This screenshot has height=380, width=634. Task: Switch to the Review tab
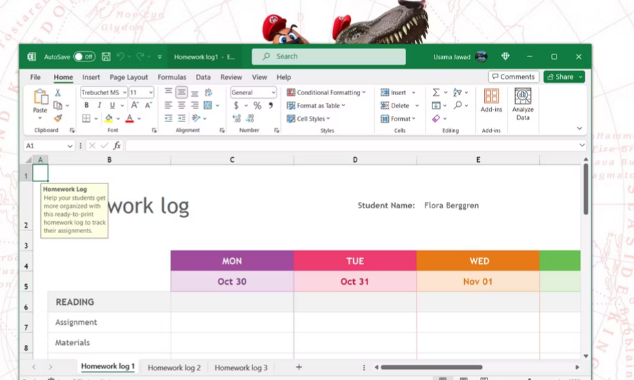[x=231, y=77]
